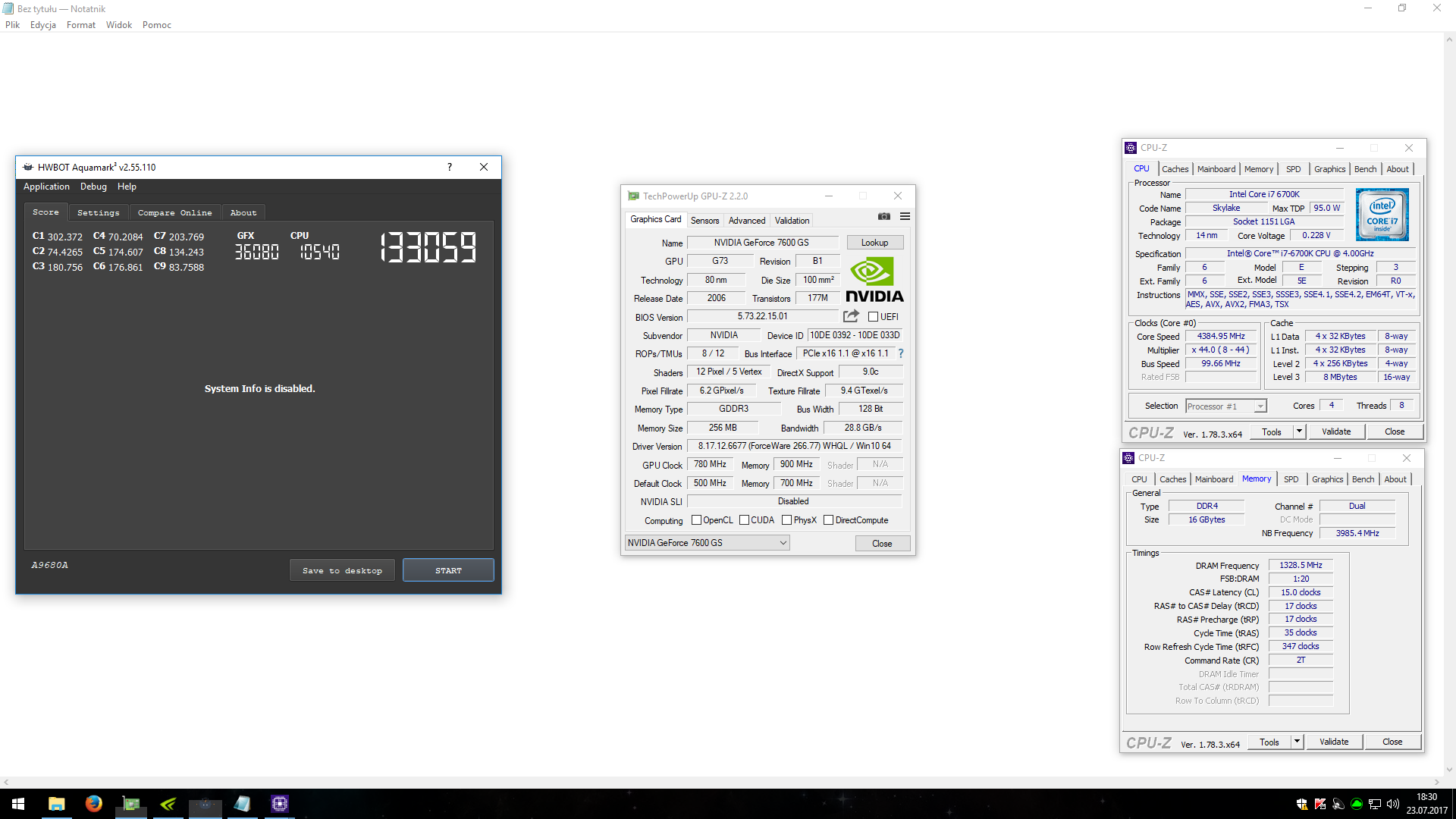Open the Edycja menu in Notepad
Screen dimensions: 1456x819
pyautogui.click(x=43, y=25)
